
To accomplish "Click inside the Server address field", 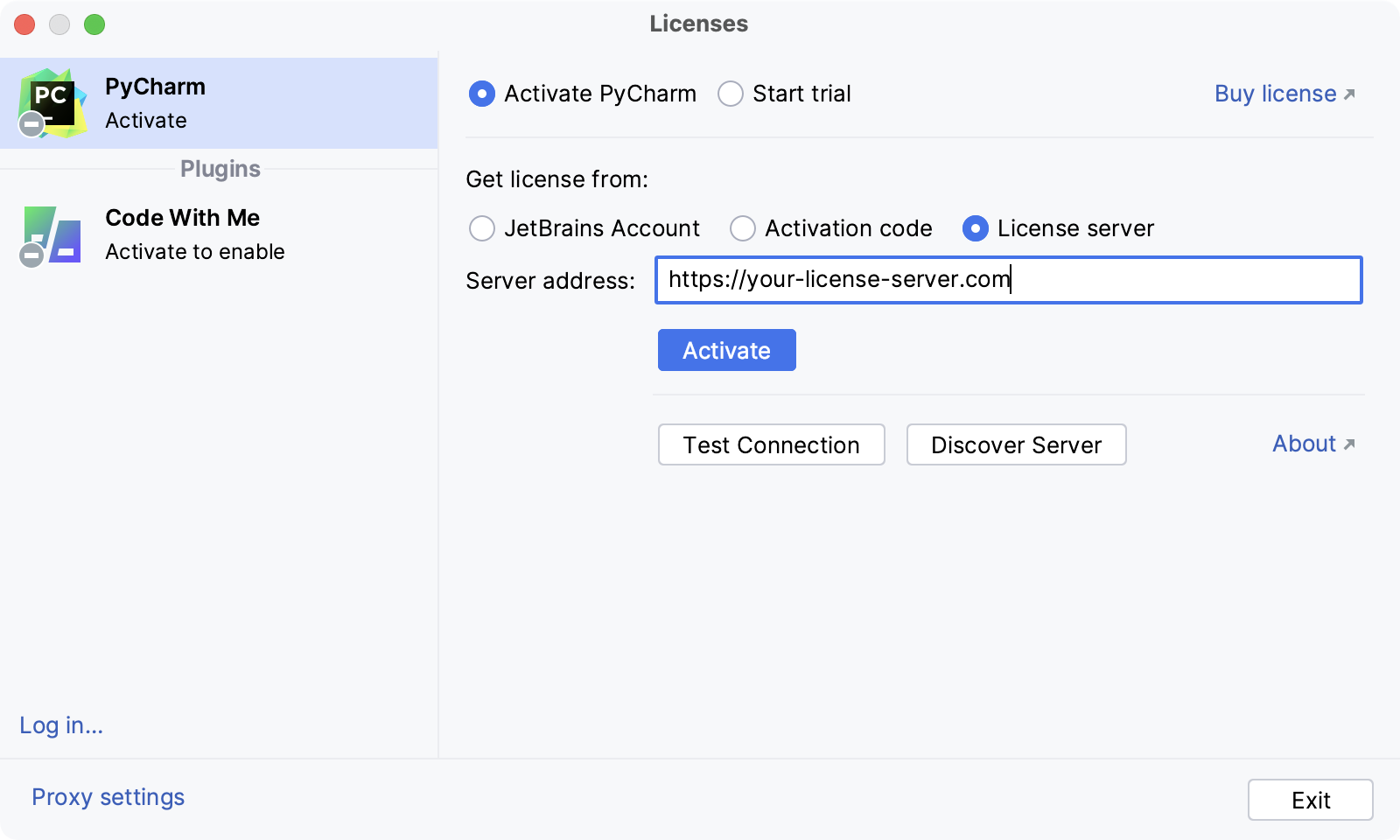I will click(1006, 280).
